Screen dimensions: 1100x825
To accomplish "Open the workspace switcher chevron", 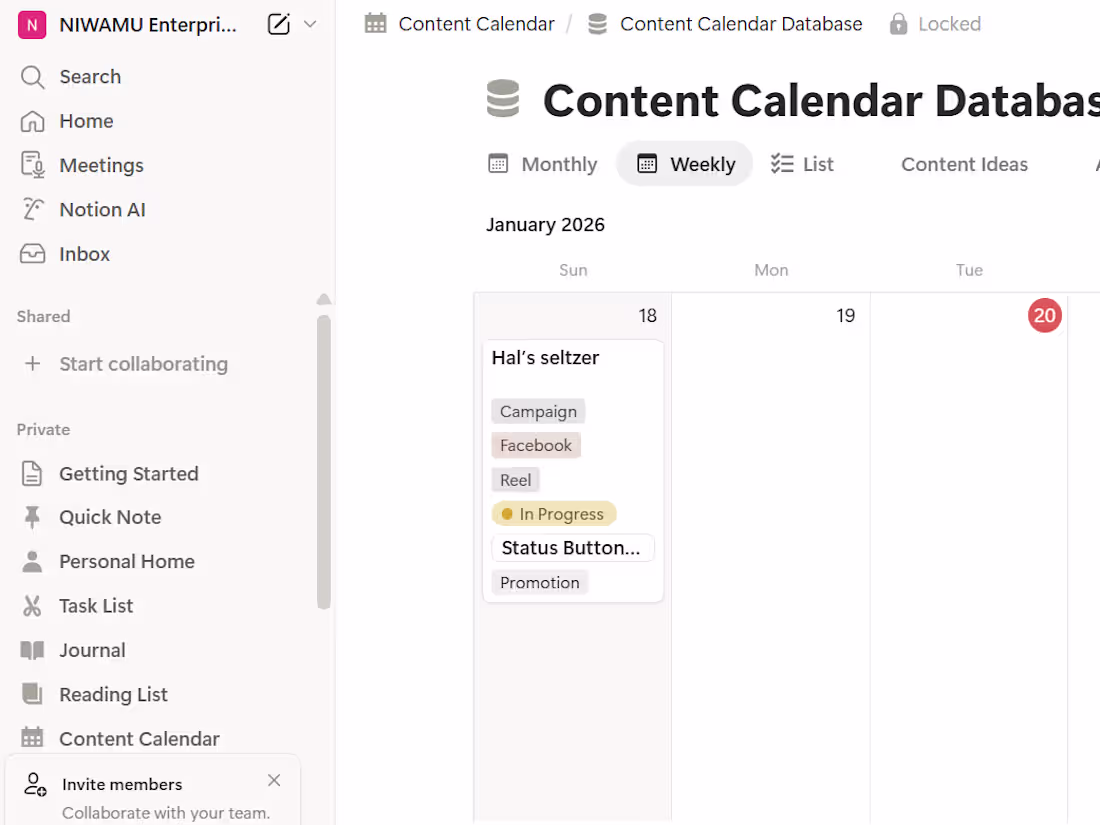I will (x=310, y=24).
